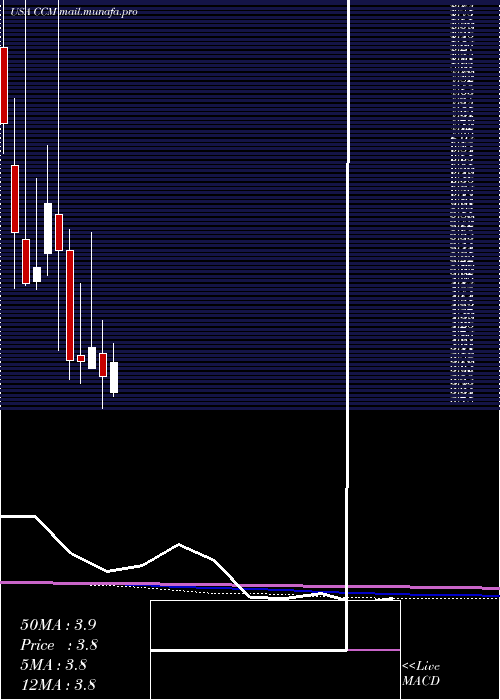The width and height of the screenshot is (500, 700).
Task: Click the '50MA : 3.9' value
Action: (58, 625)
